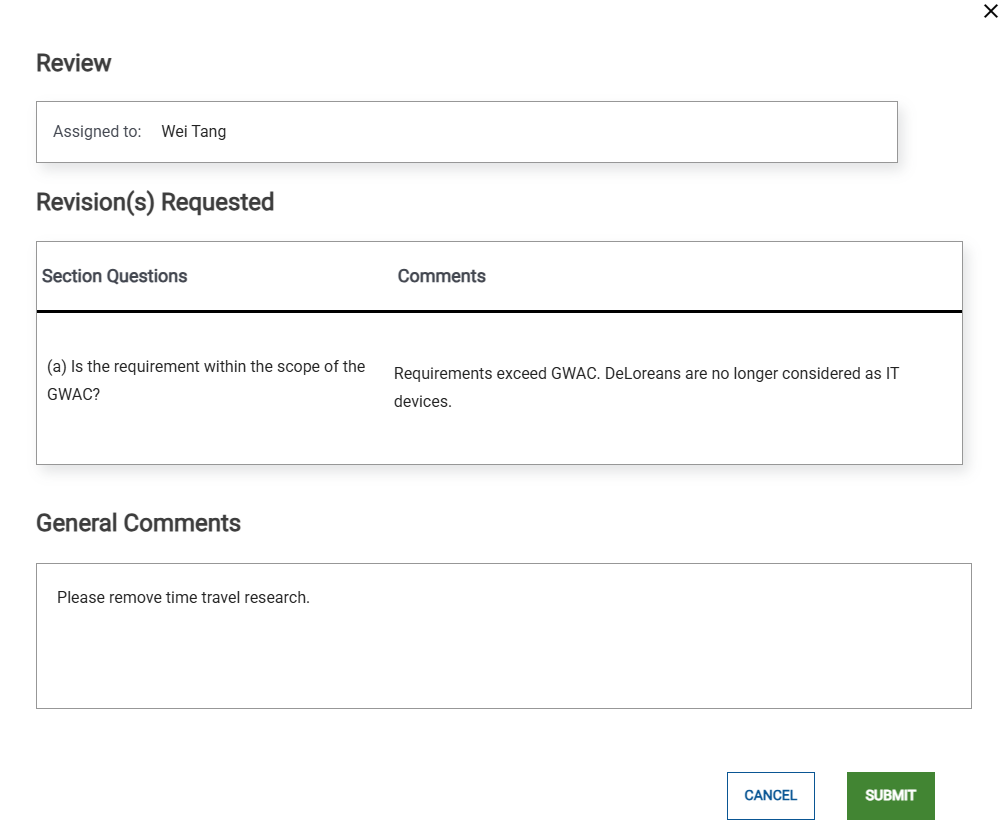The width and height of the screenshot is (999, 831).
Task: Select the Comments column header
Action: 441,276
